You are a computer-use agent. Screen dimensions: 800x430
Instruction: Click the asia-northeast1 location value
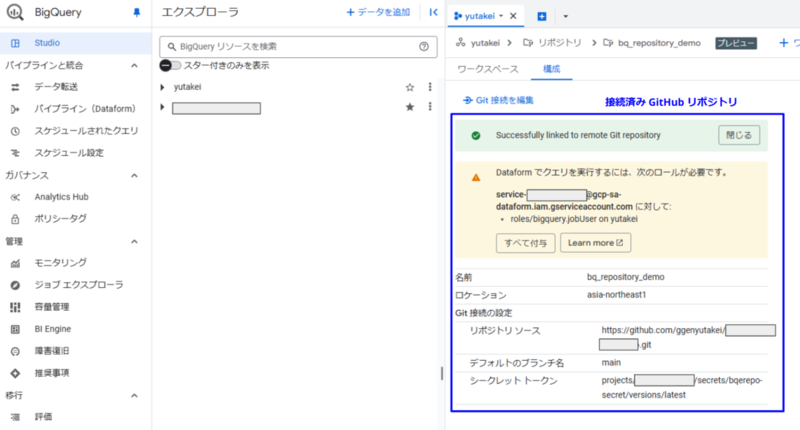(616, 295)
